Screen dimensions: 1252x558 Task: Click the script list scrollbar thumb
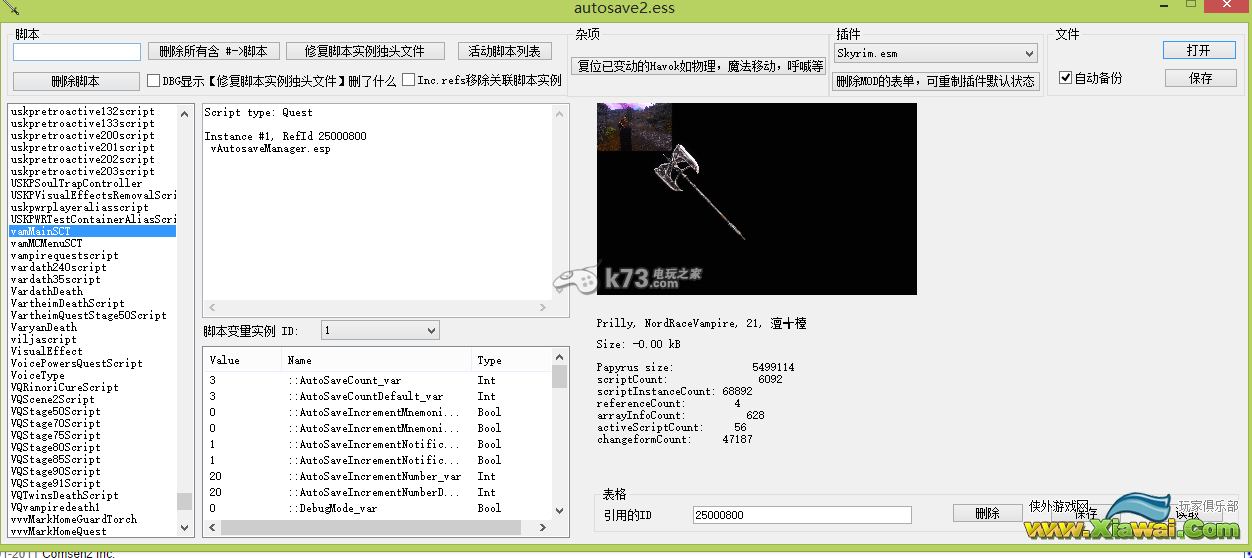pyautogui.click(x=184, y=501)
